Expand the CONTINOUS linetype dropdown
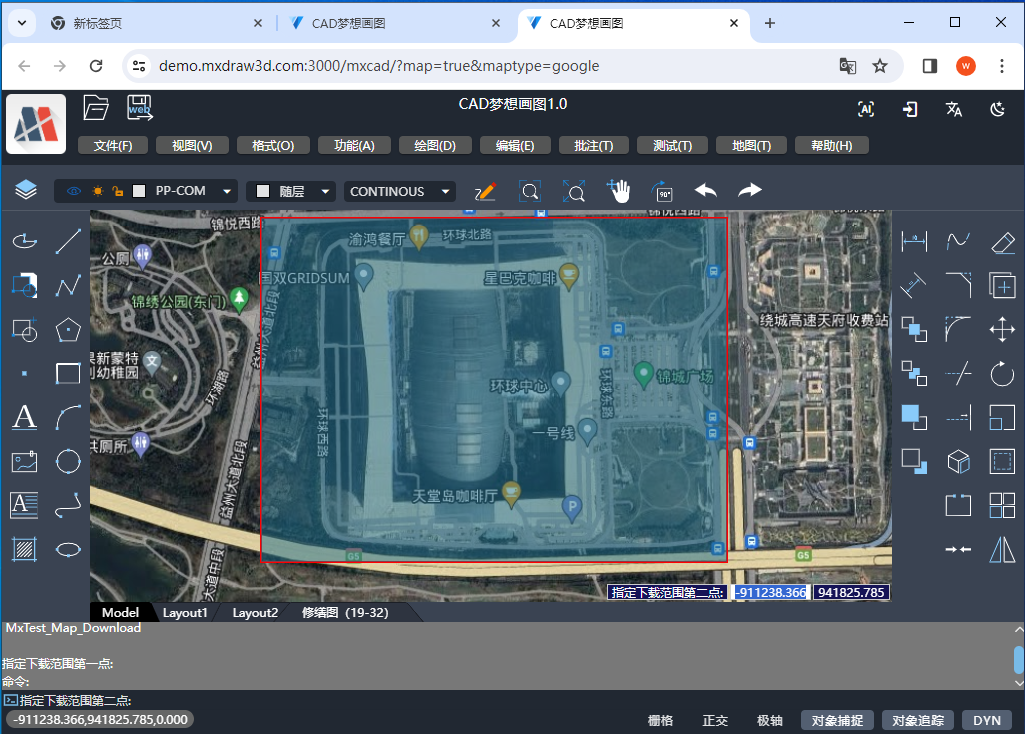The image size is (1025, 734). (445, 192)
